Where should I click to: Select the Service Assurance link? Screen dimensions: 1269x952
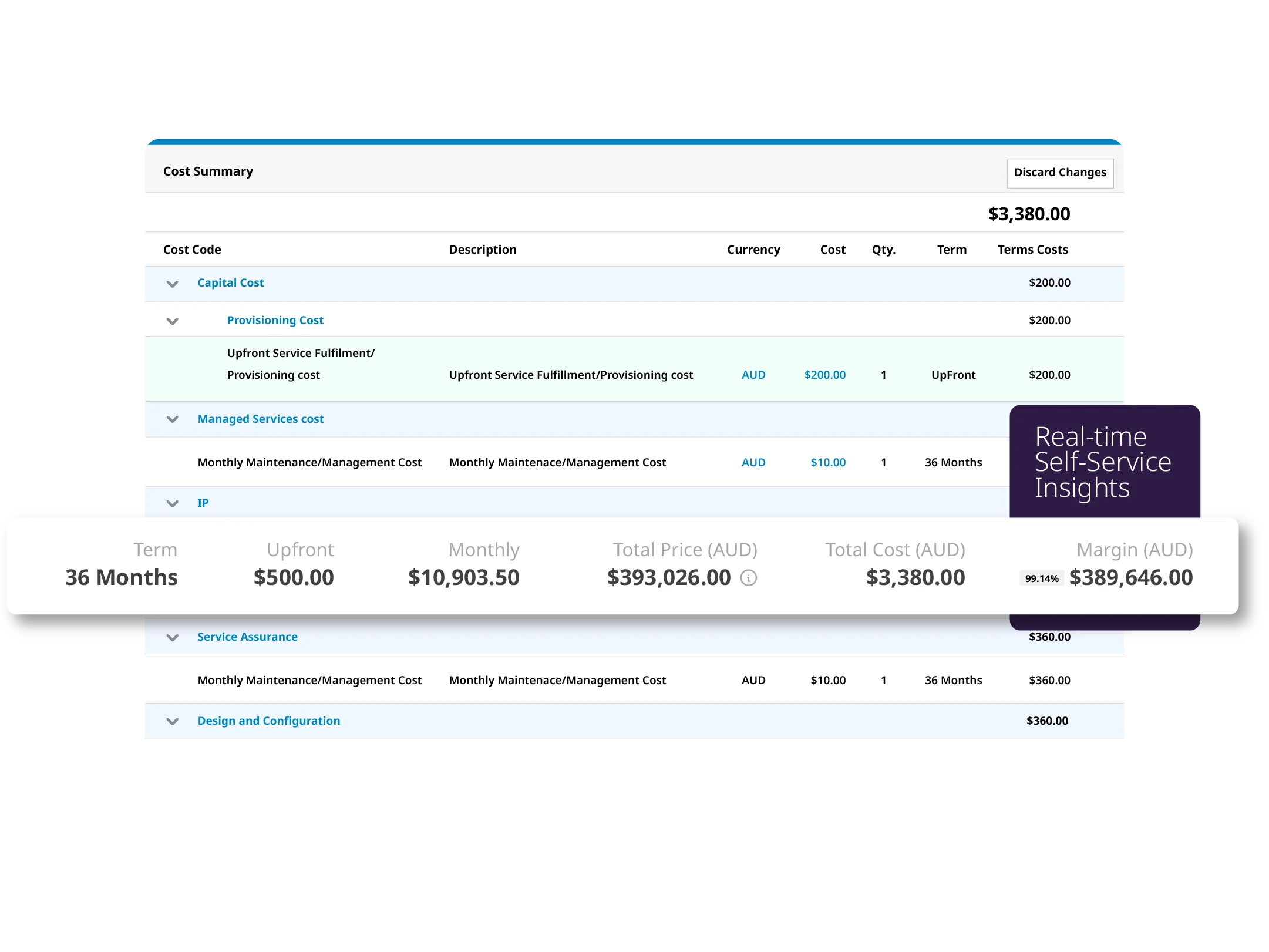(x=247, y=637)
